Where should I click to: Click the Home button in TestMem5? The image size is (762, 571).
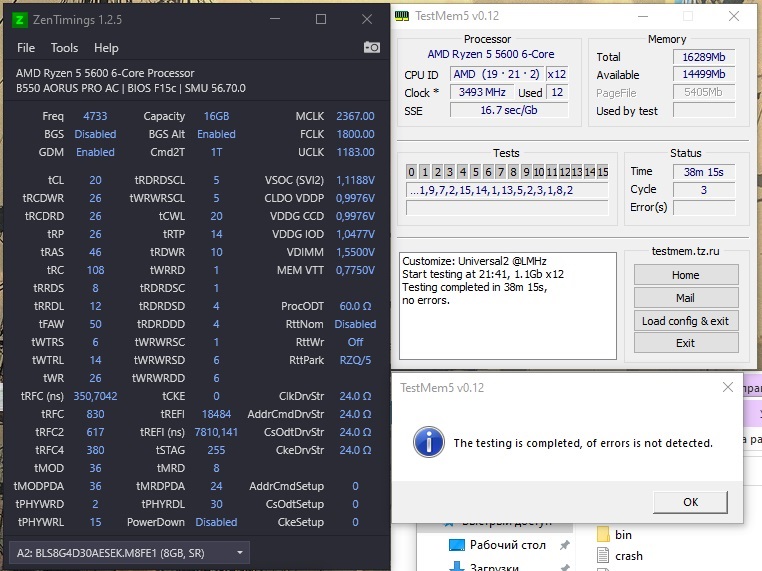pos(686,275)
